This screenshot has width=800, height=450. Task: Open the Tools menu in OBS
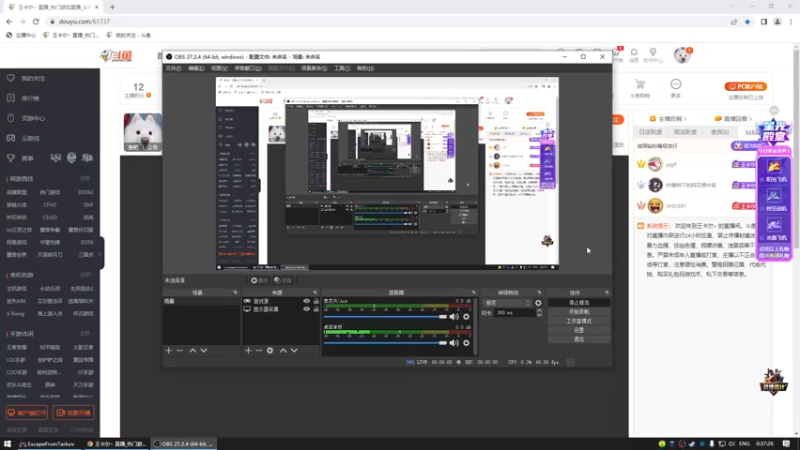click(342, 68)
